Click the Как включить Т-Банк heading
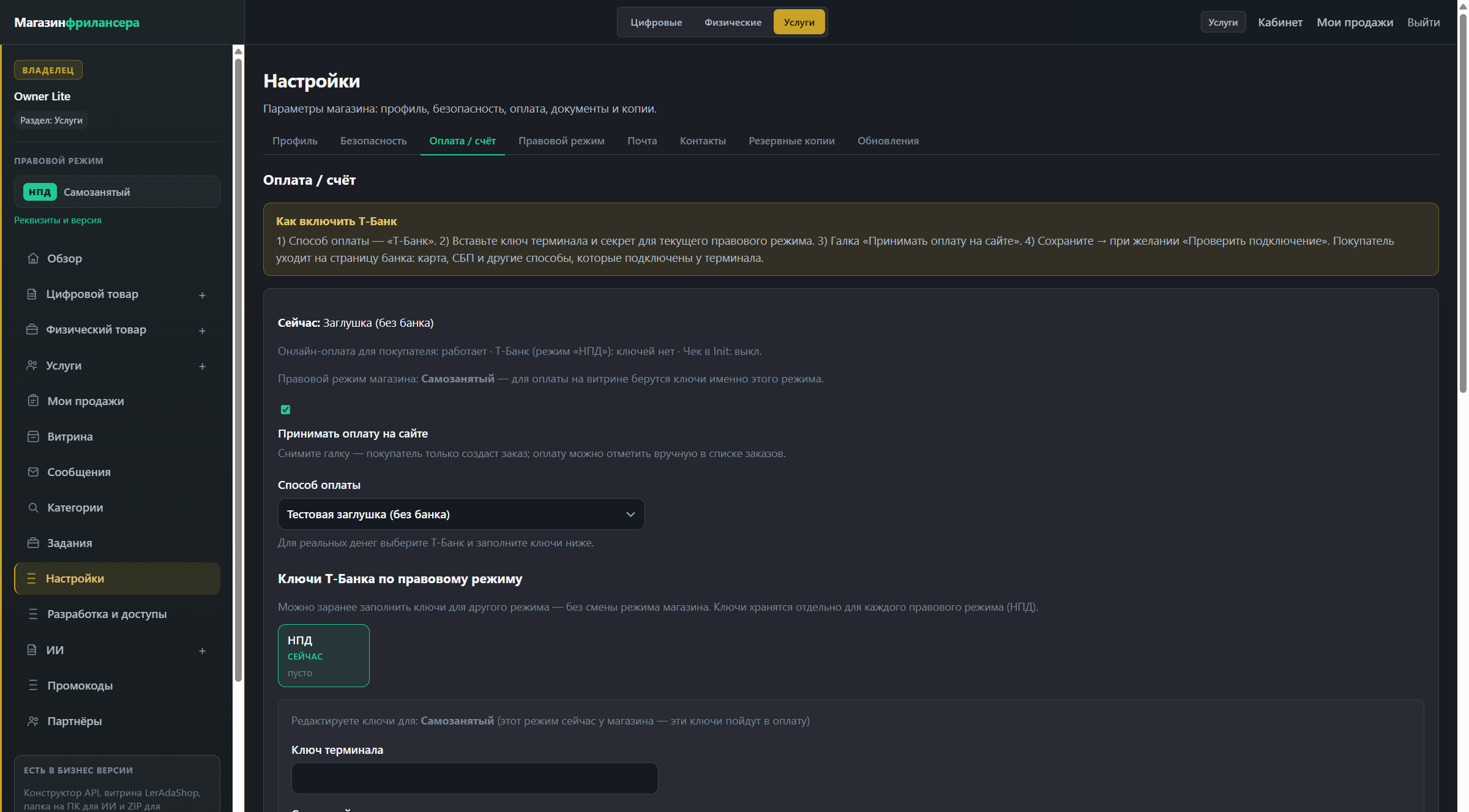Screen dimensions: 1469x812 [336, 221]
